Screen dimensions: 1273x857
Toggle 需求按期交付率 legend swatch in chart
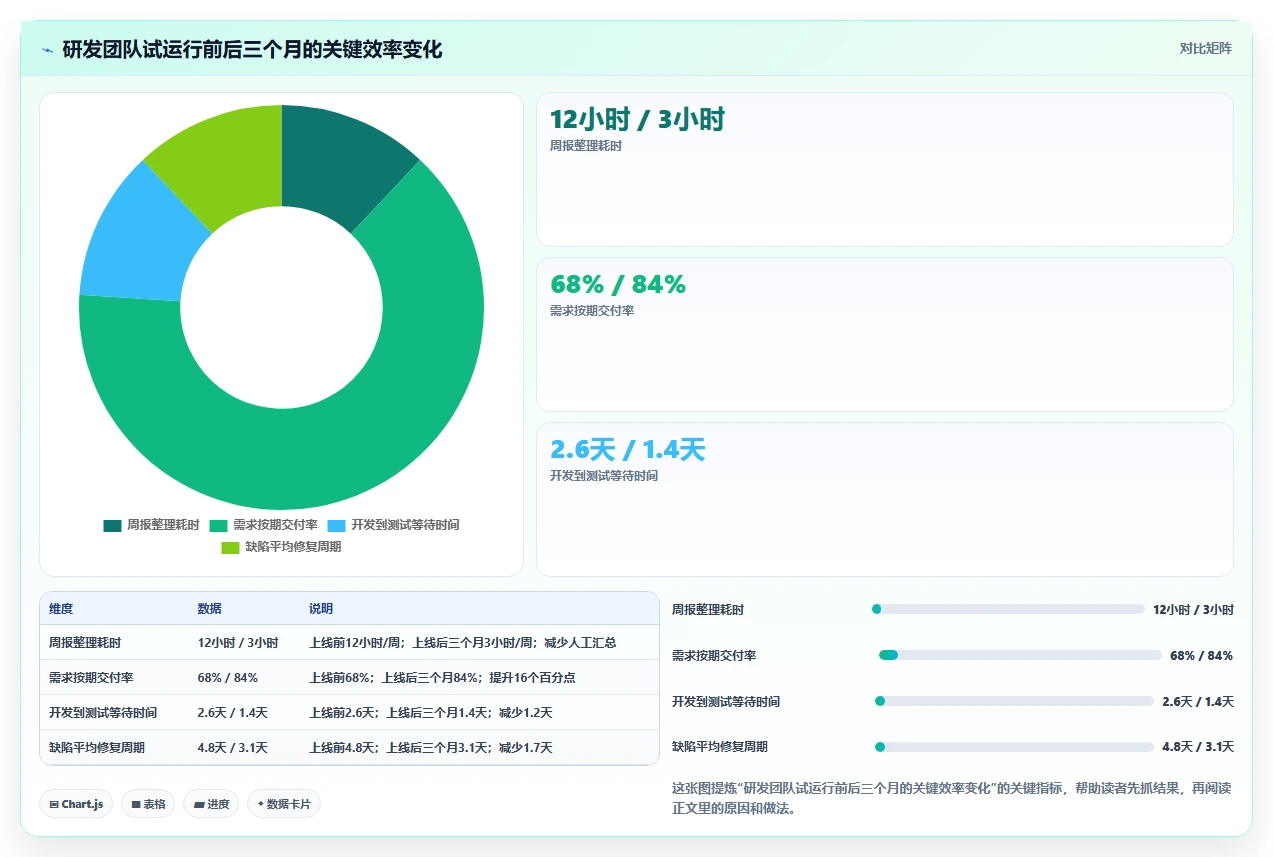218,525
